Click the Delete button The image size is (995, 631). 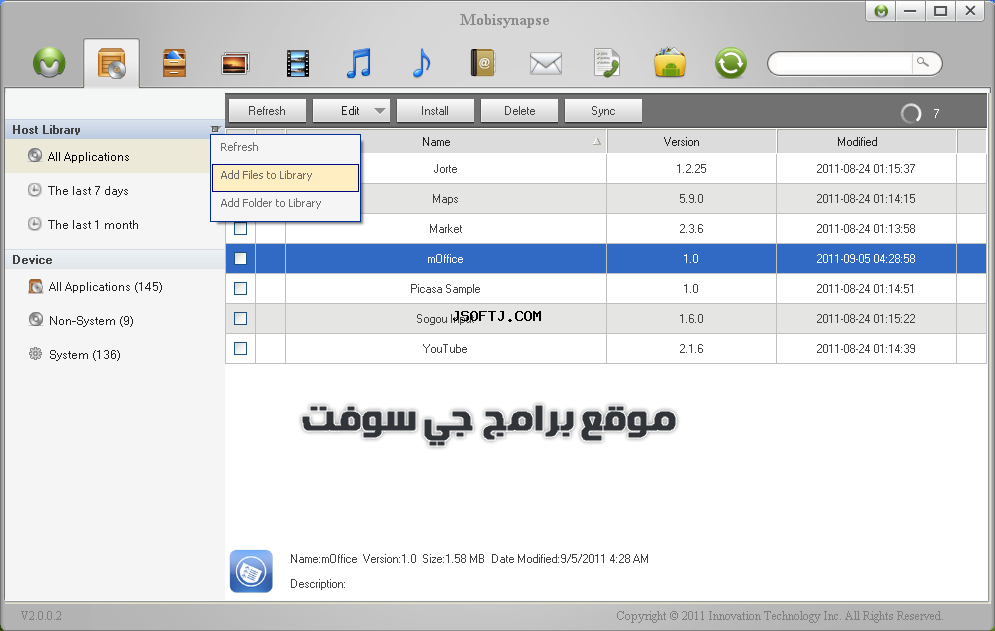click(x=519, y=110)
